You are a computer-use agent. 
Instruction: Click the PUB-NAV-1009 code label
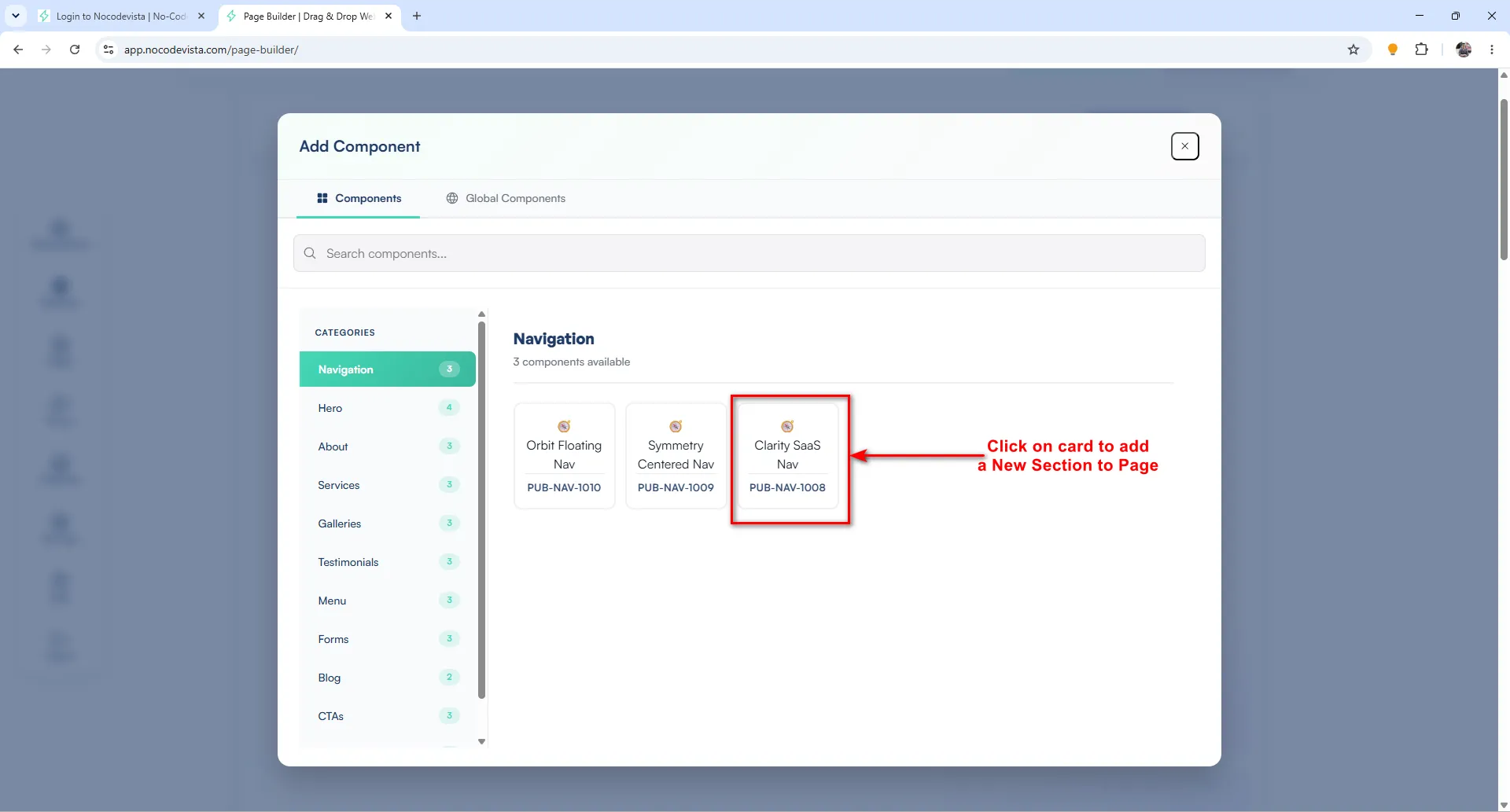pos(676,487)
